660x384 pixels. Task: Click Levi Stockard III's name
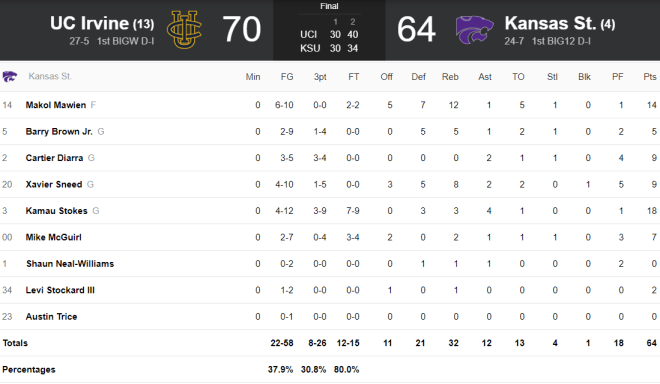[x=60, y=290]
